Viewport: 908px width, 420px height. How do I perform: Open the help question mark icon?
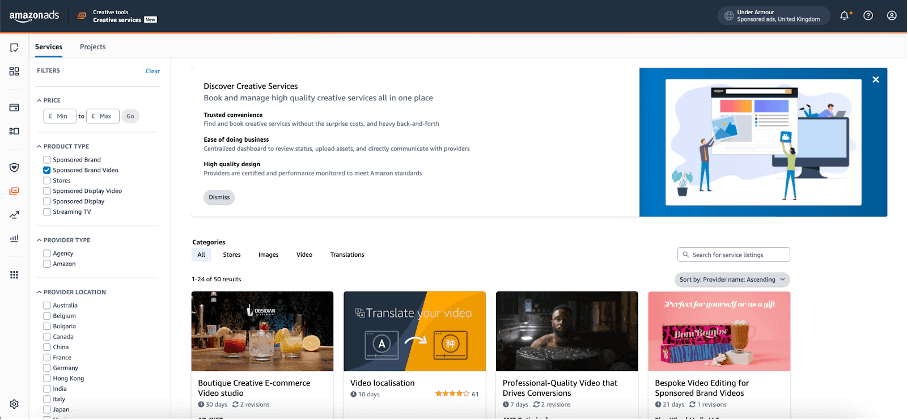[x=868, y=16]
